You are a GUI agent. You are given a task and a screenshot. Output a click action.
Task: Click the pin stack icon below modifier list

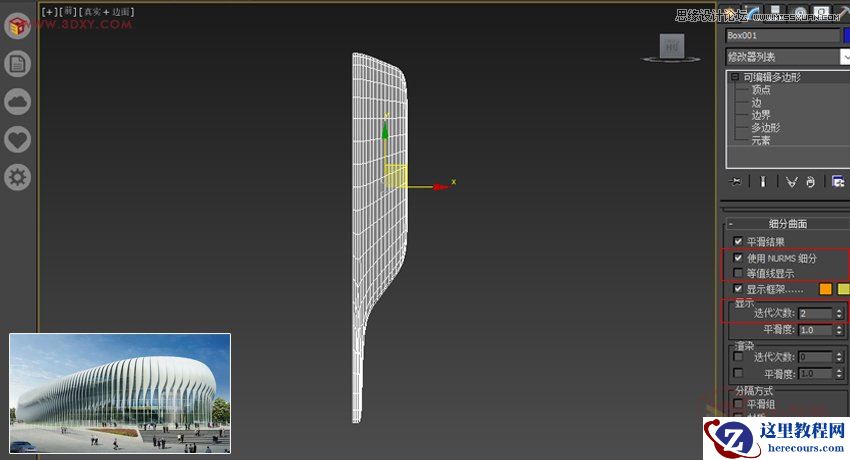click(x=736, y=181)
